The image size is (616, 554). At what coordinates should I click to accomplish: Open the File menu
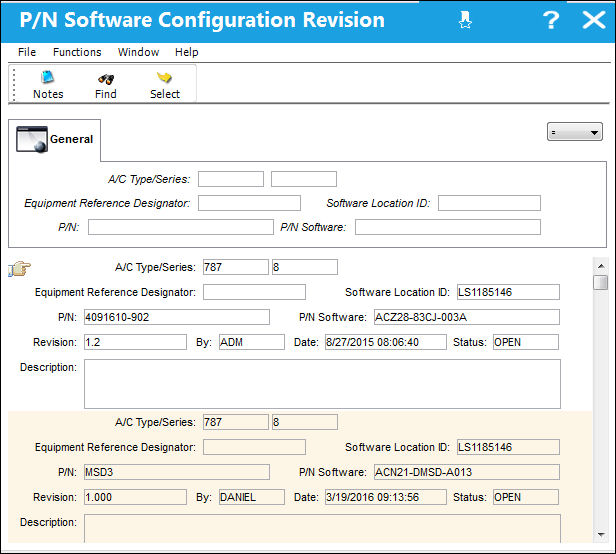point(27,52)
